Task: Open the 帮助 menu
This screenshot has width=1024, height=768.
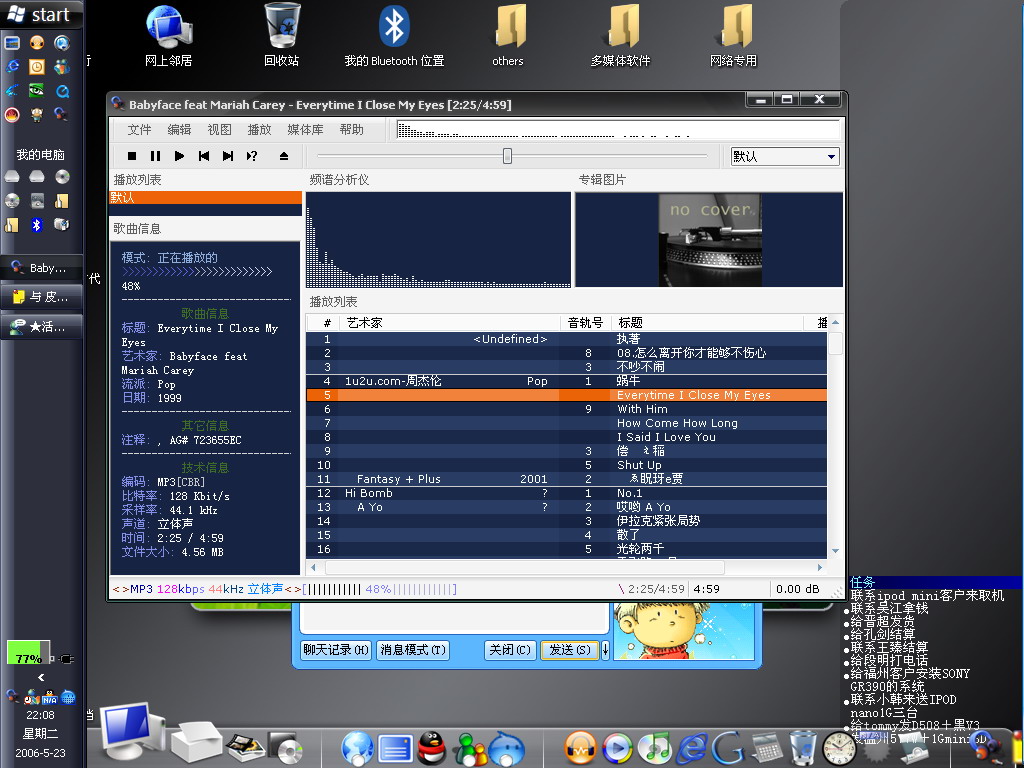Action: click(x=351, y=129)
